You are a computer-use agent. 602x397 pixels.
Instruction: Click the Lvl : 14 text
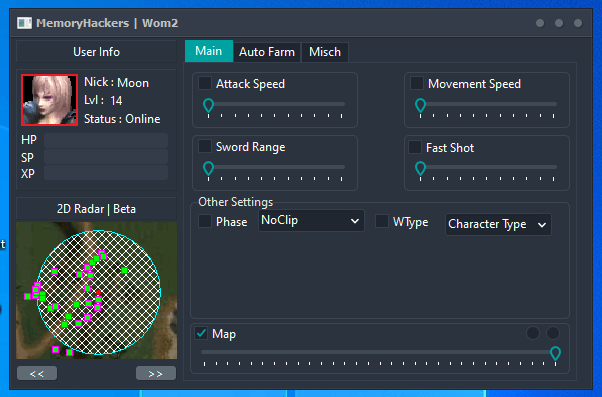click(x=103, y=100)
